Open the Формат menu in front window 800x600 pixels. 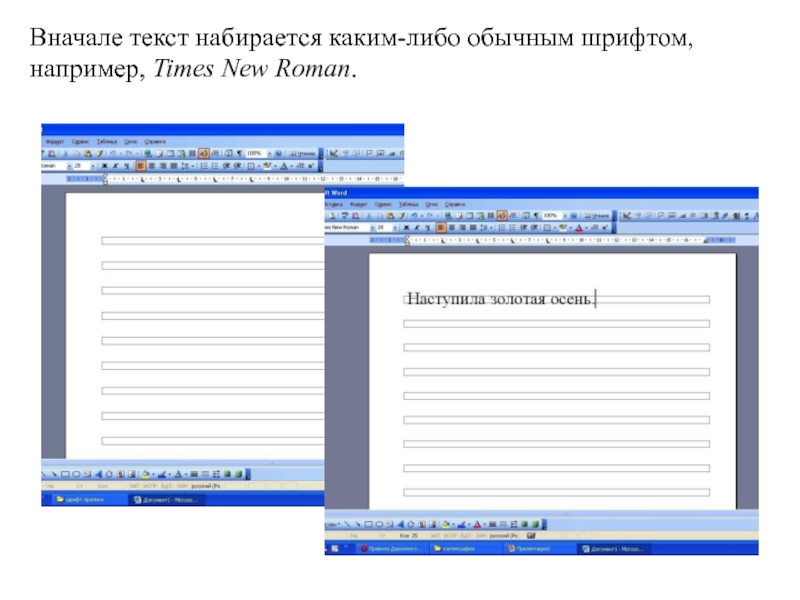[x=358, y=205]
